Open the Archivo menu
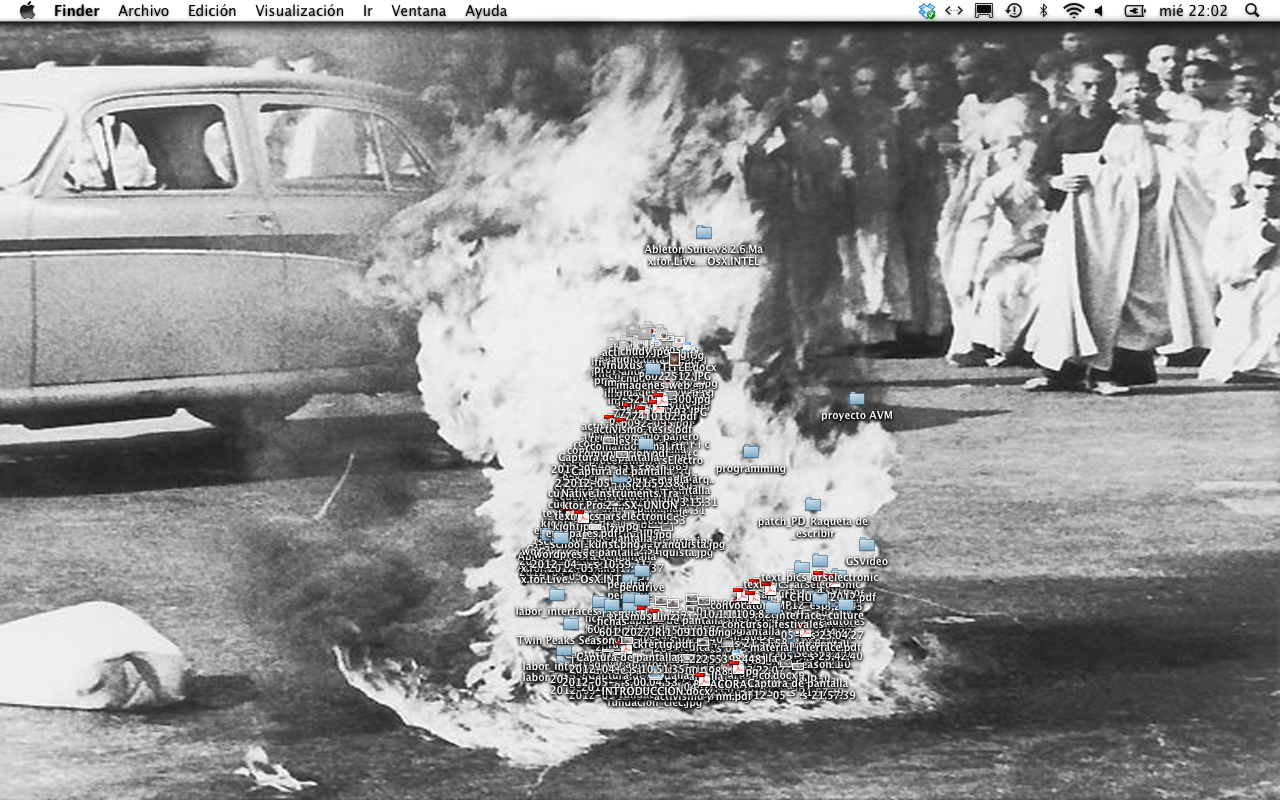This screenshot has width=1280, height=800. click(143, 11)
